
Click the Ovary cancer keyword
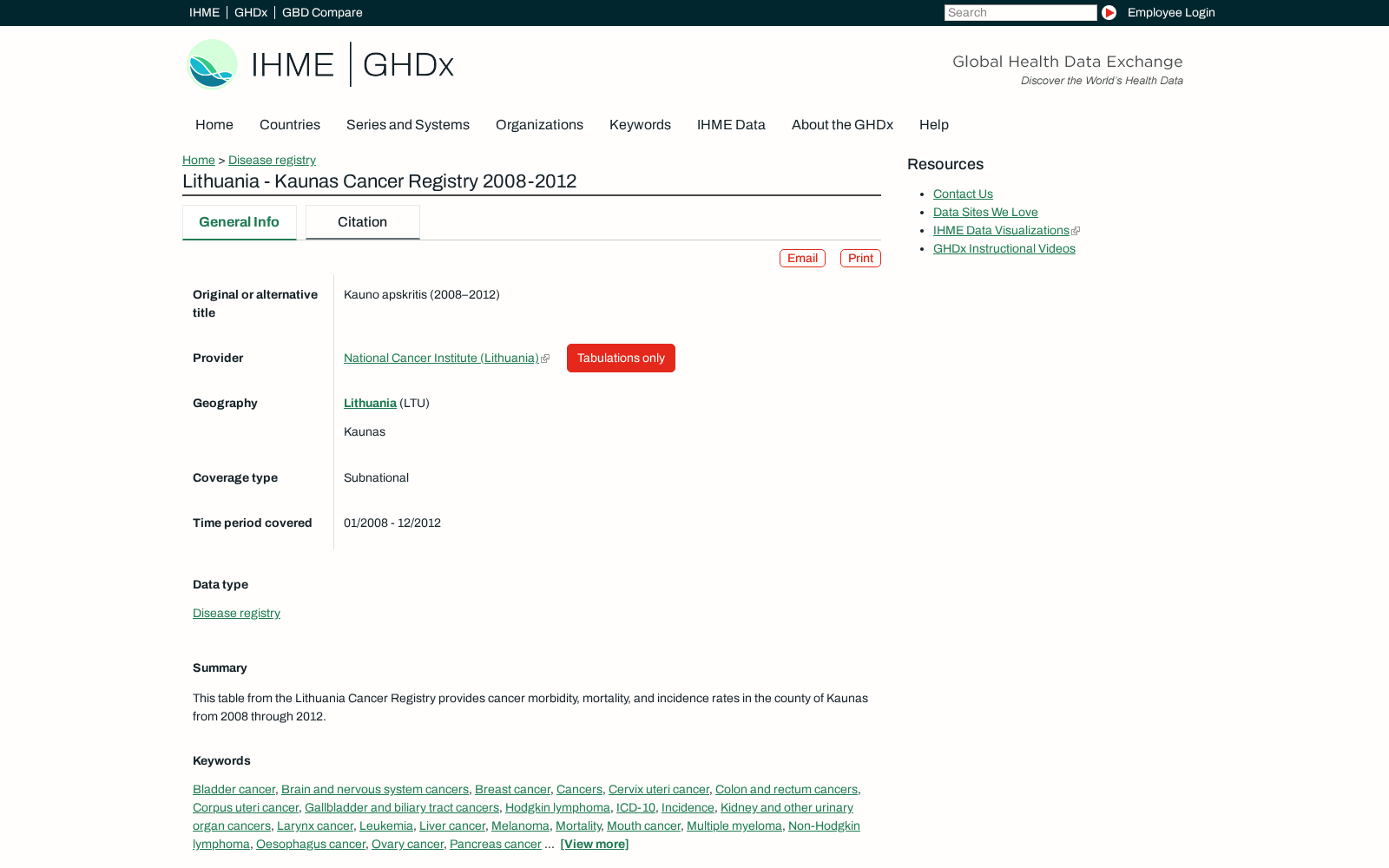407,844
